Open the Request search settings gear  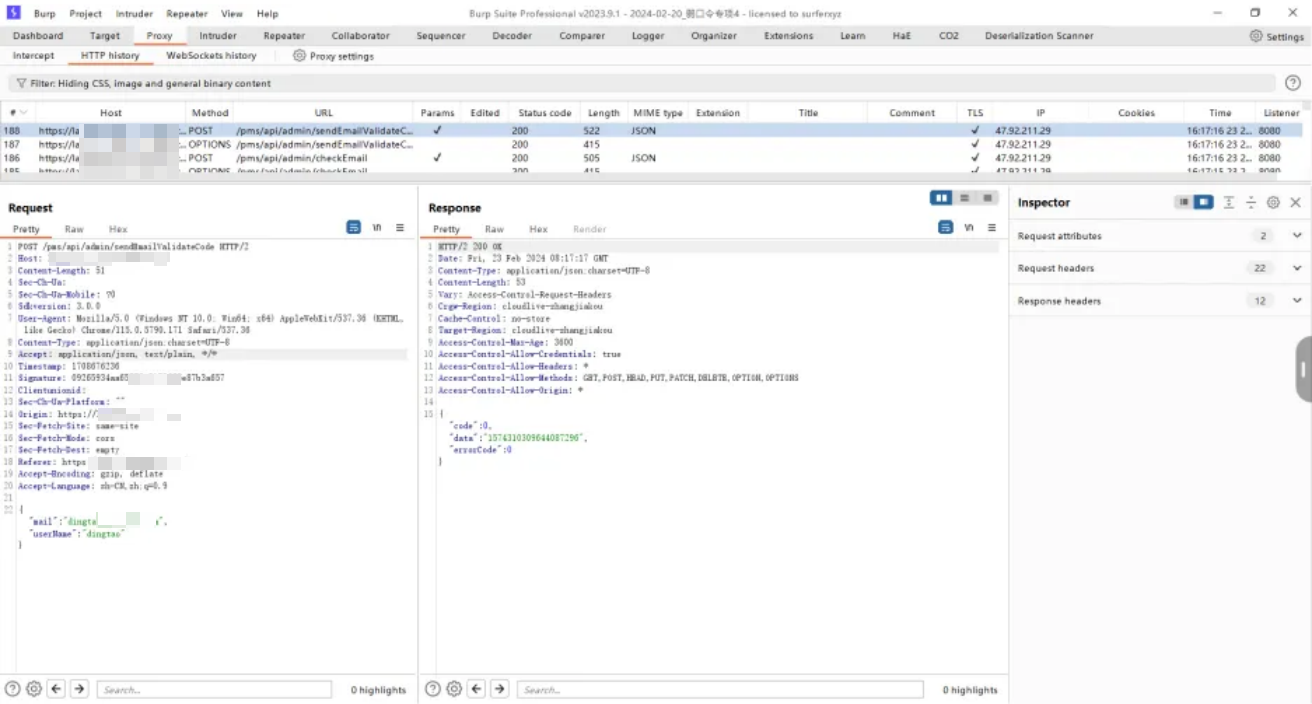(x=34, y=689)
